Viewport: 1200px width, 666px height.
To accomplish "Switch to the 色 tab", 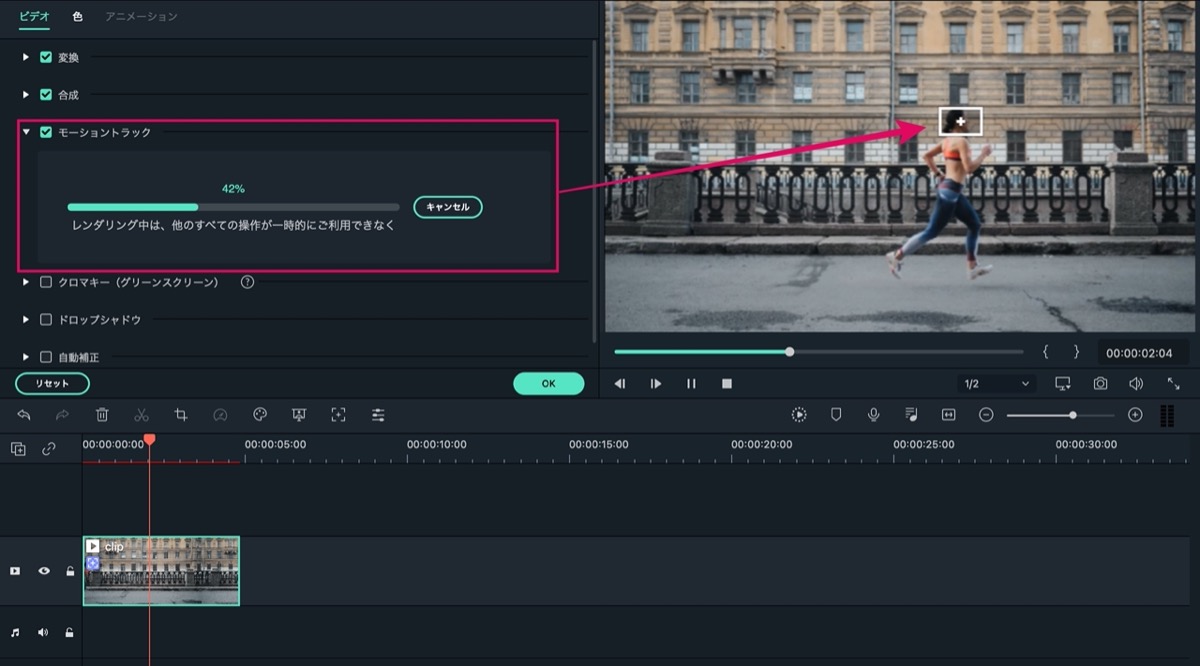I will [x=77, y=17].
